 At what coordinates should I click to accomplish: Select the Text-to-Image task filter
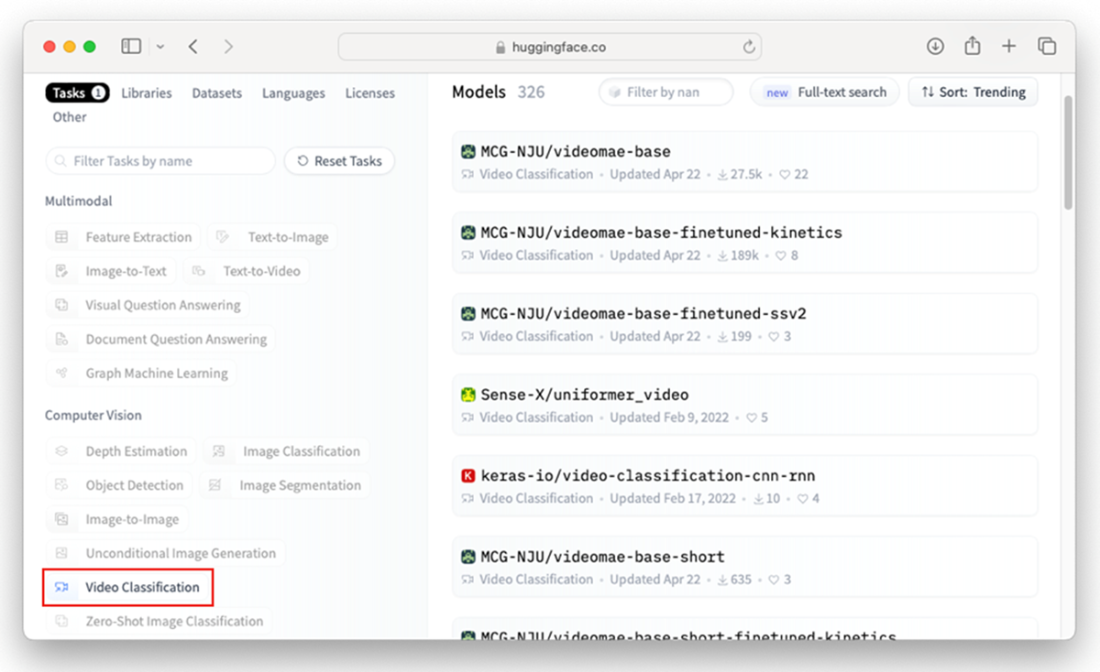tap(272, 237)
